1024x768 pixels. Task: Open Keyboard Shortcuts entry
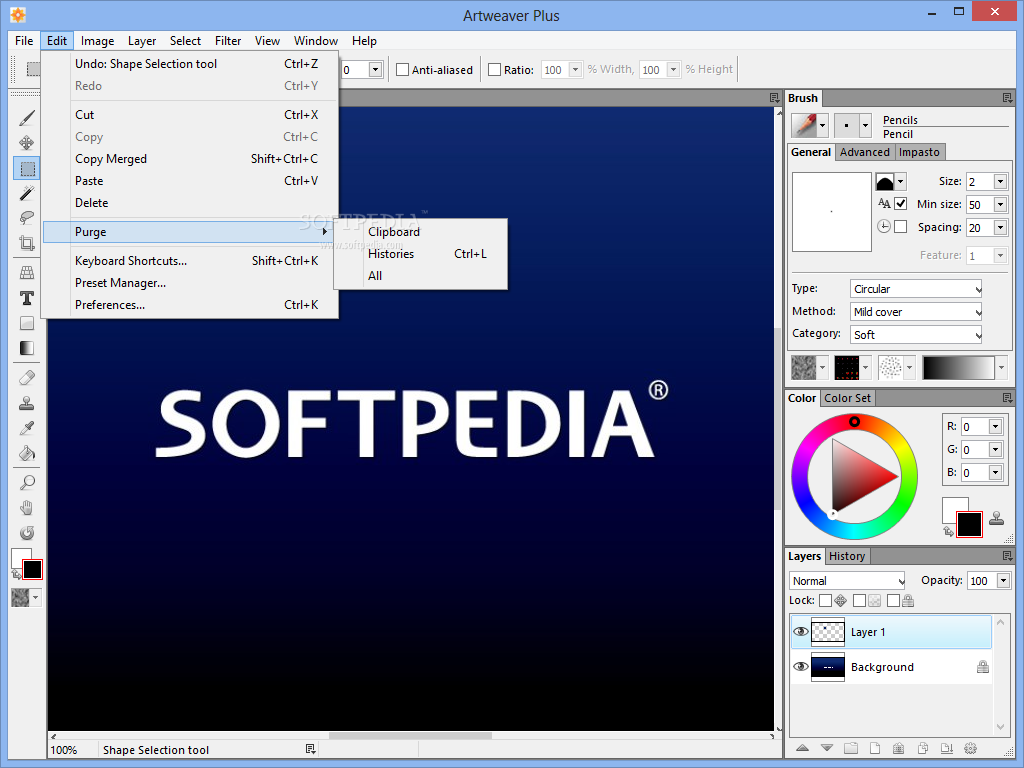pyautogui.click(x=191, y=261)
